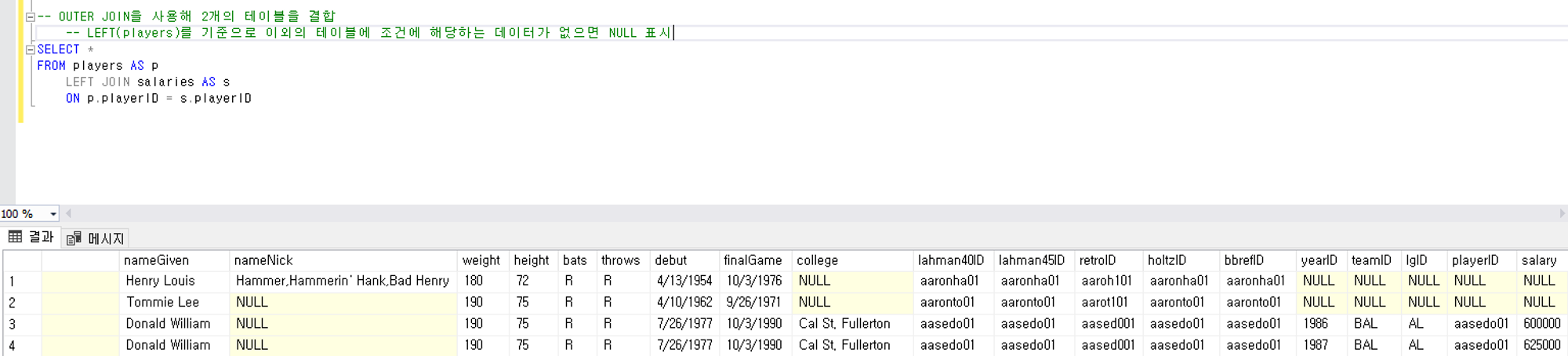The image size is (1568, 356).
Task: Select the finalGame column header
Action: [x=755, y=260]
